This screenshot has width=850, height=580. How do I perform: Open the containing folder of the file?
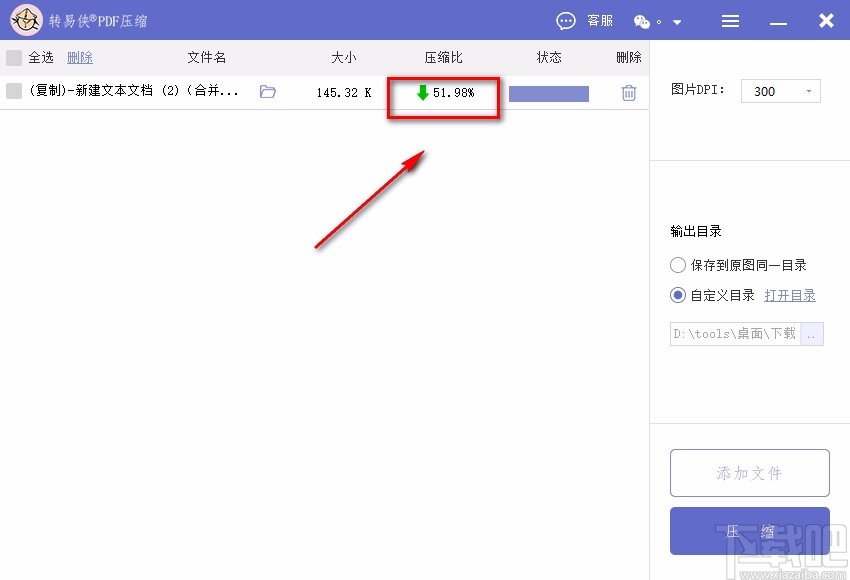(x=266, y=93)
